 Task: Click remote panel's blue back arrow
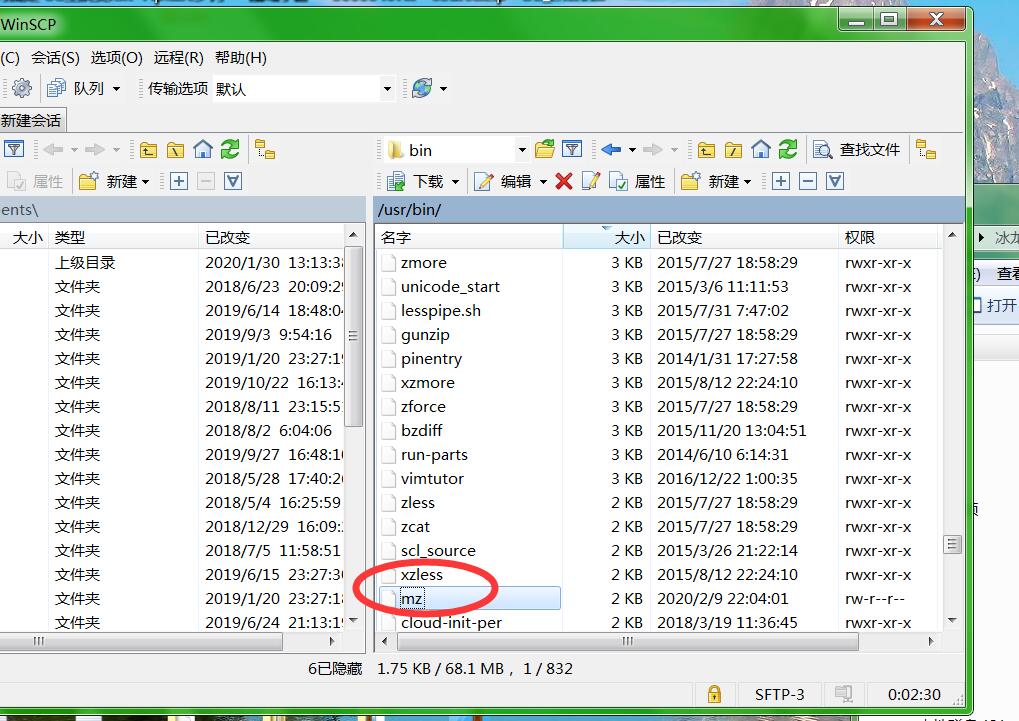610,149
